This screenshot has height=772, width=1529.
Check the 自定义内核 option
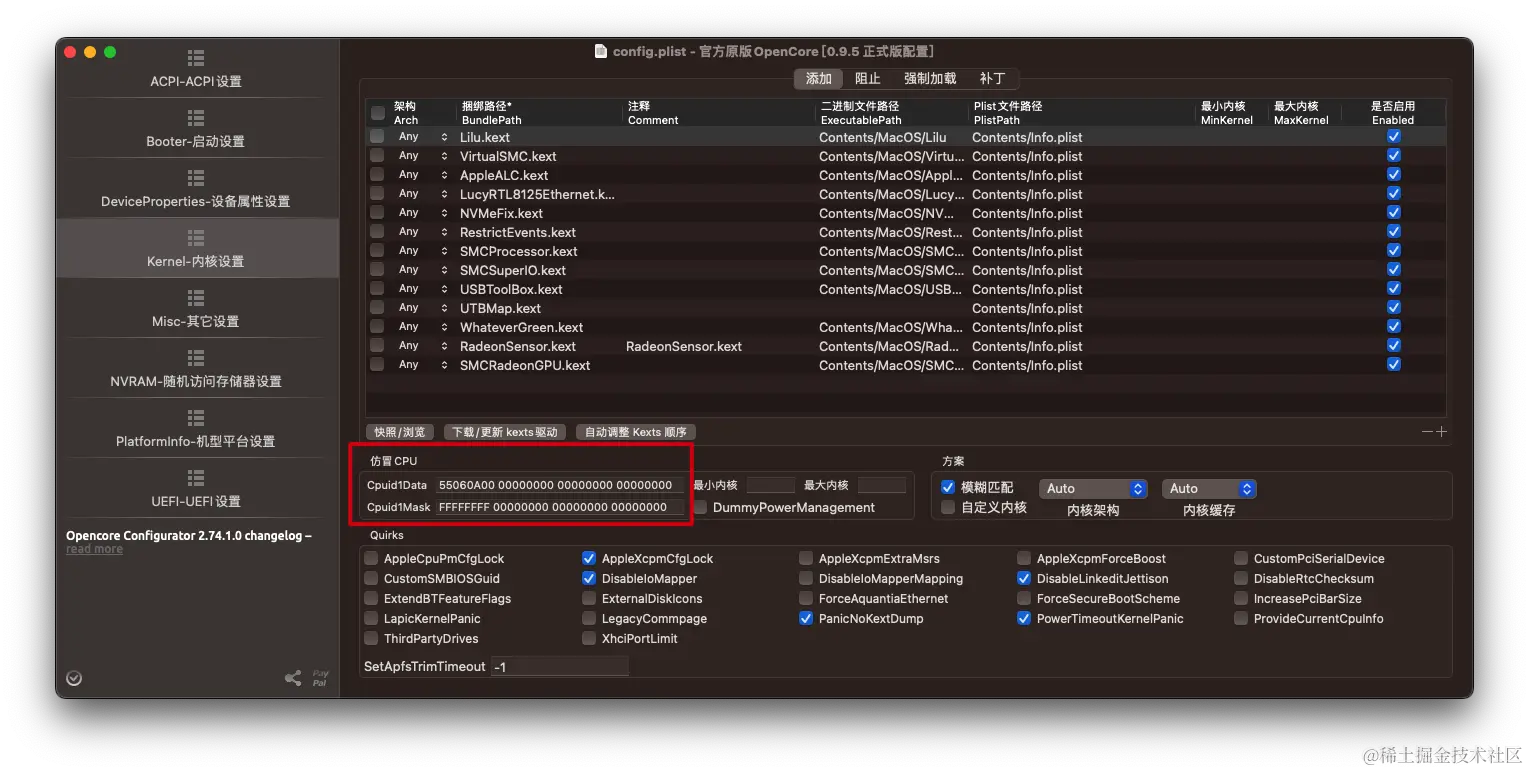pos(948,508)
